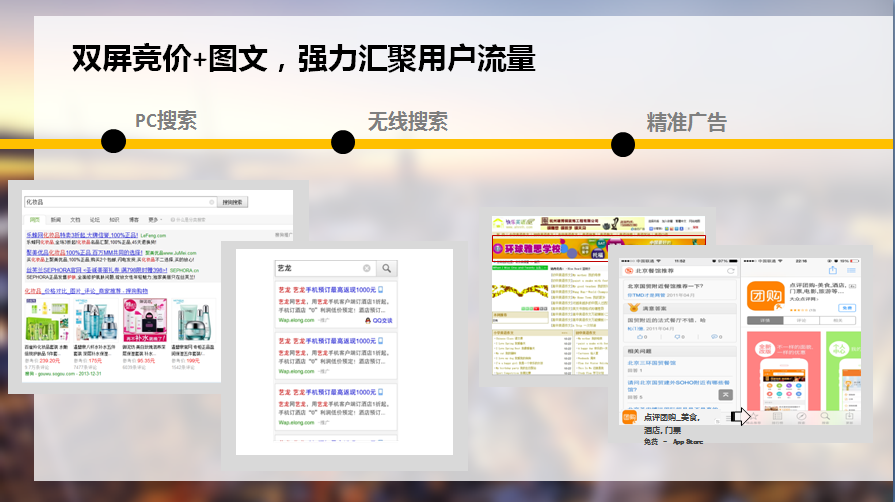895x502 pixels.
Task: Click the 艺龙 mobile search input field
Action: (325, 268)
